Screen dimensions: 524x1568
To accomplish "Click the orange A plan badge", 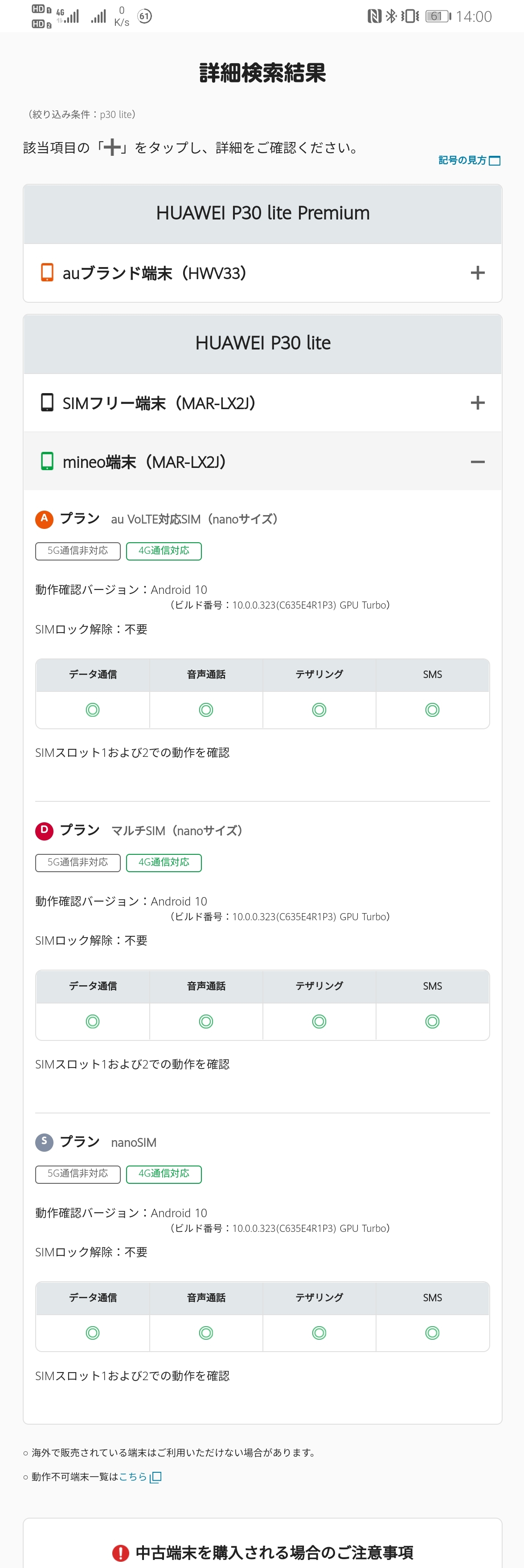I will [x=44, y=519].
